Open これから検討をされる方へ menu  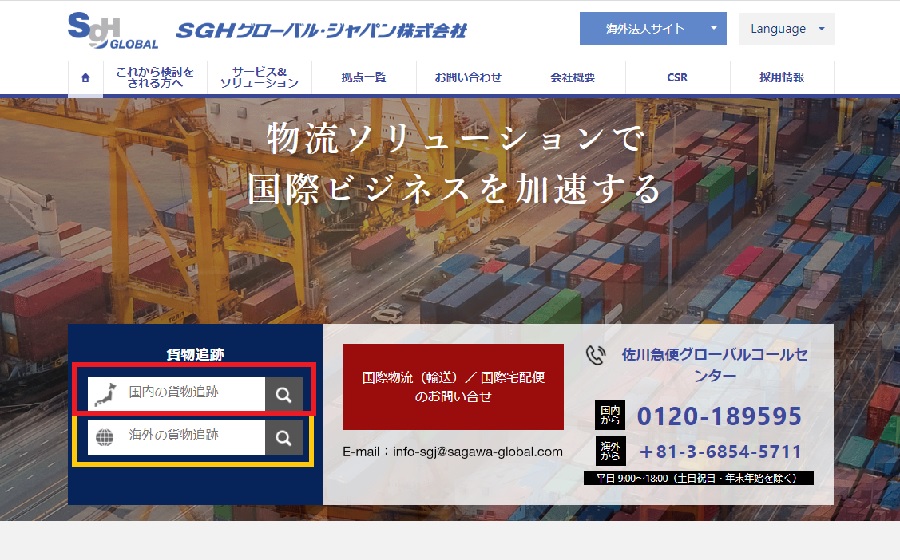tap(155, 77)
